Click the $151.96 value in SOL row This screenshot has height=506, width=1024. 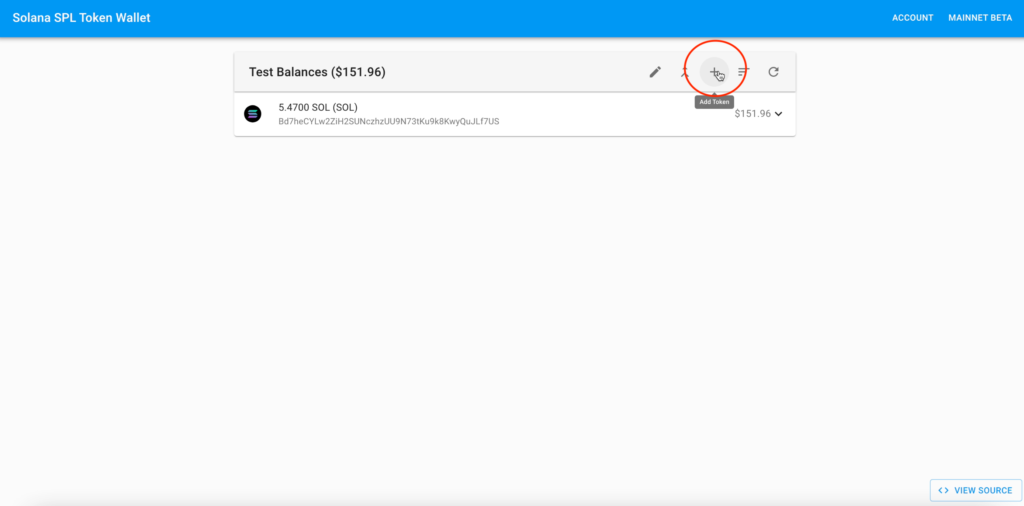click(x=752, y=114)
